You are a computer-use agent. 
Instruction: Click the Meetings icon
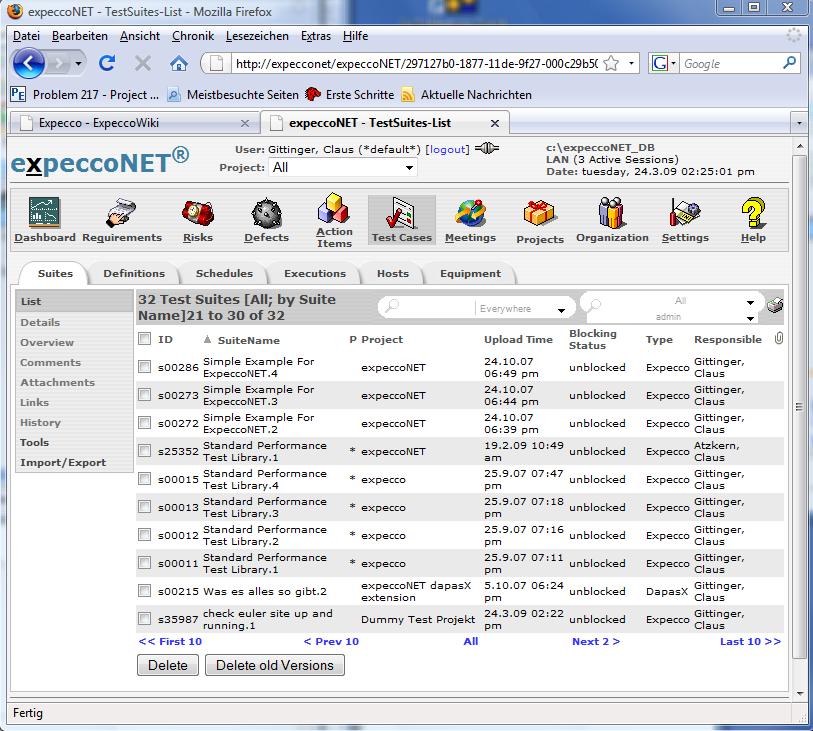coord(470,213)
